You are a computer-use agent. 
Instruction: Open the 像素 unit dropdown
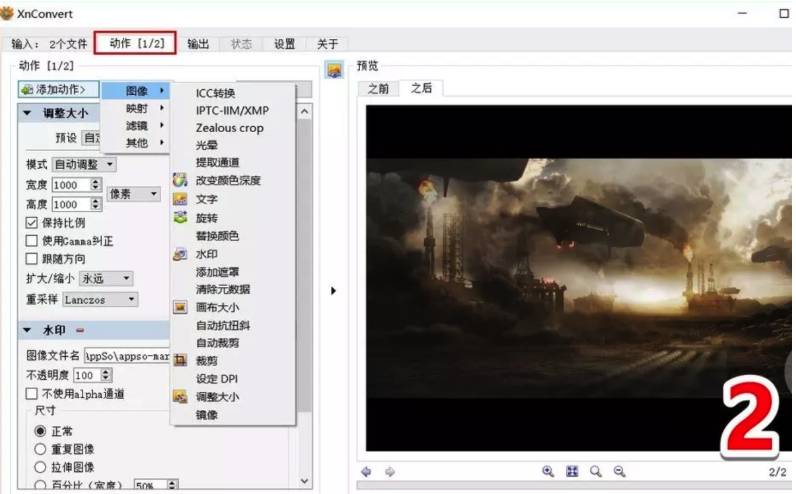pyautogui.click(x=134, y=194)
